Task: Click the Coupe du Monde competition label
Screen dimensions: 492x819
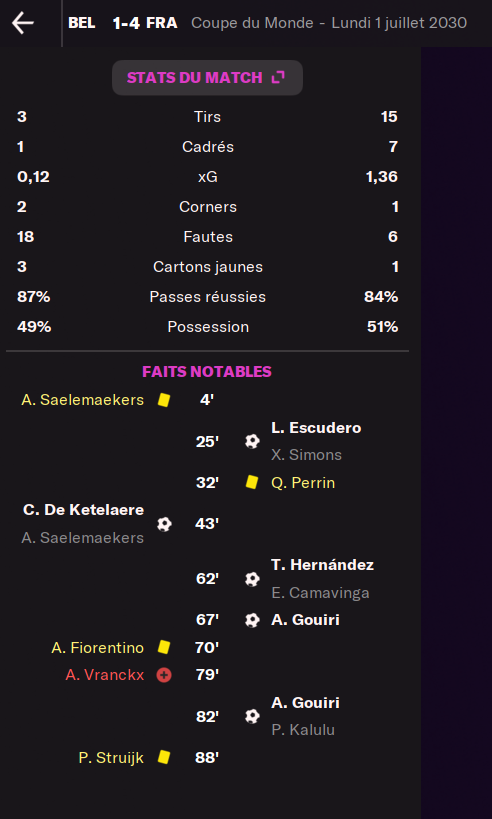Action: pyautogui.click(x=252, y=23)
